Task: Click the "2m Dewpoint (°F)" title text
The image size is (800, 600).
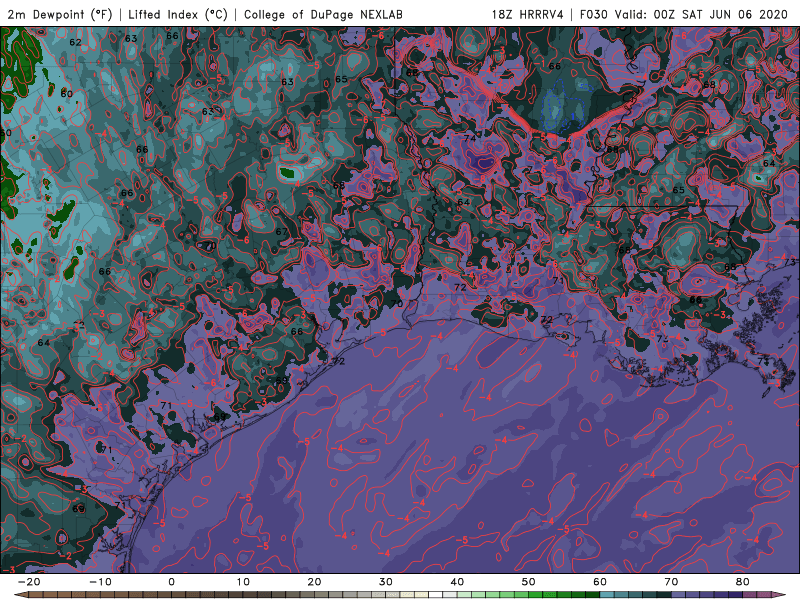Action: pos(59,14)
